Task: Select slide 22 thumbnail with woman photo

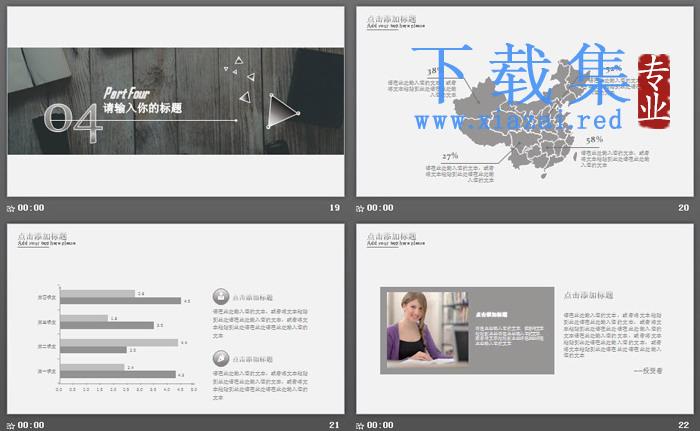Action: (x=525, y=318)
